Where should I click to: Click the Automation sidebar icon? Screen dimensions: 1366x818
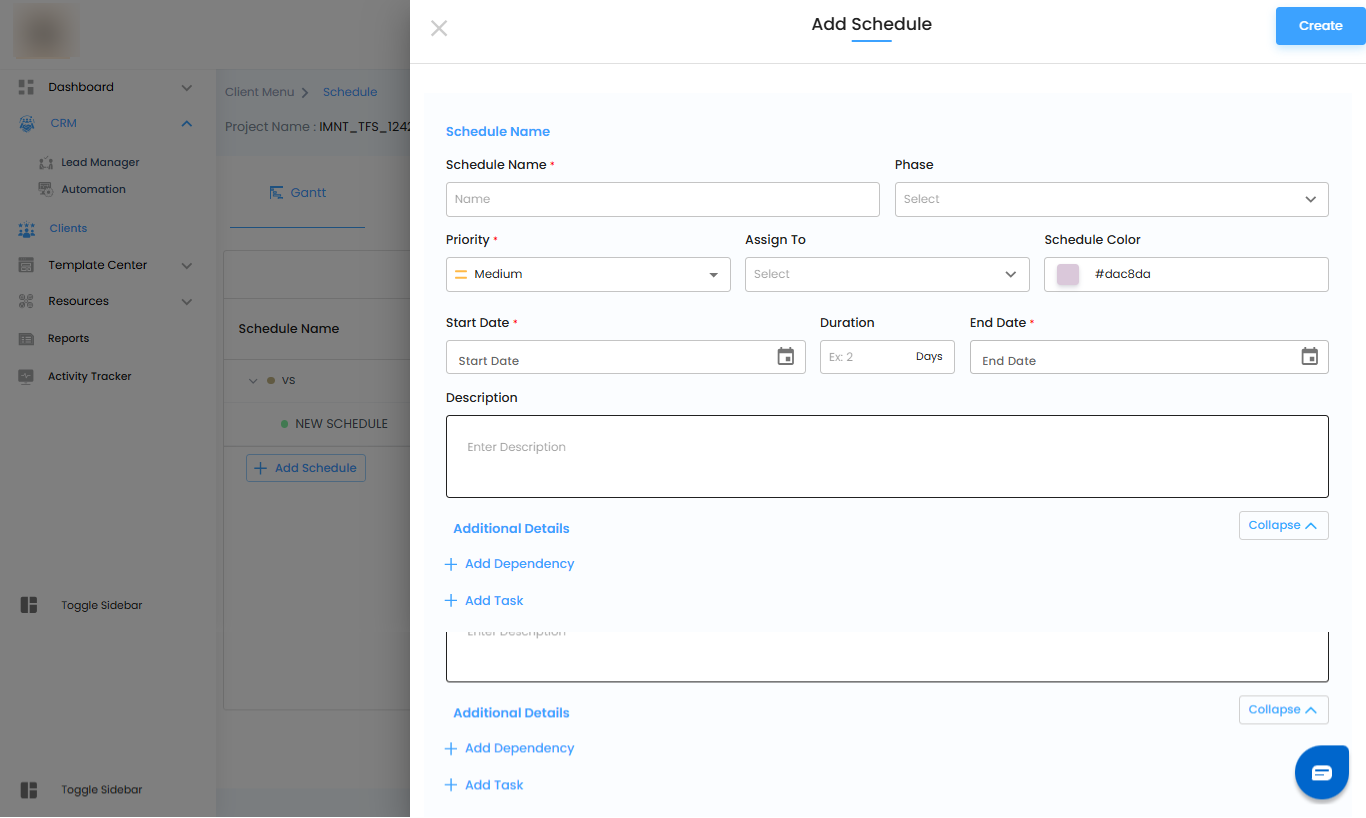(46, 189)
